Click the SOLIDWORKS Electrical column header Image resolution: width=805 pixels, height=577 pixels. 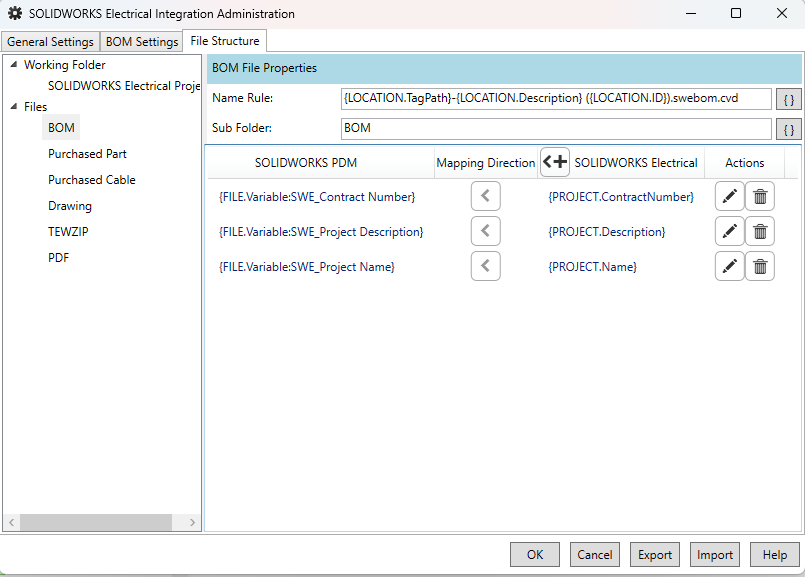tap(636, 163)
